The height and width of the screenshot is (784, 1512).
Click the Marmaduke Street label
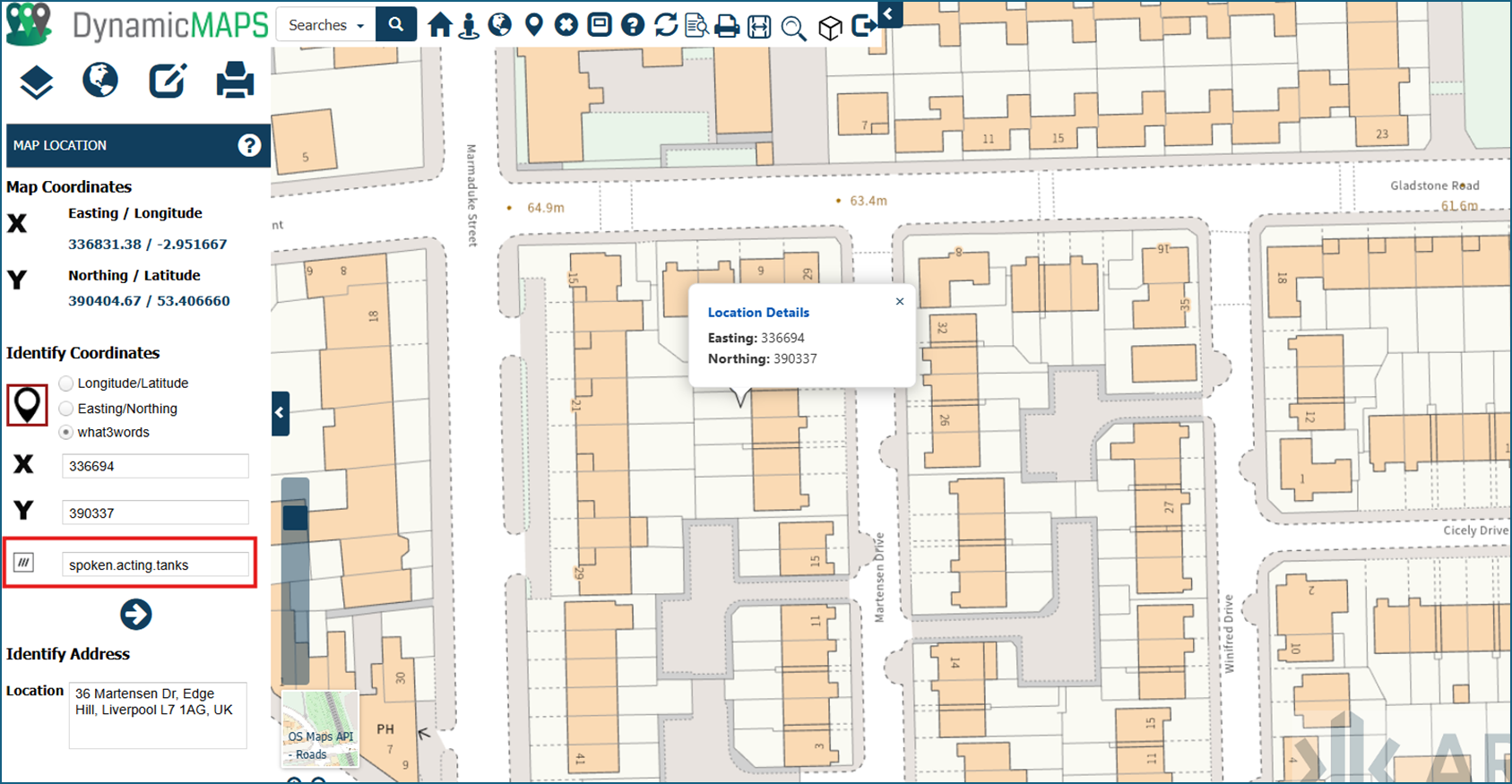(x=471, y=195)
